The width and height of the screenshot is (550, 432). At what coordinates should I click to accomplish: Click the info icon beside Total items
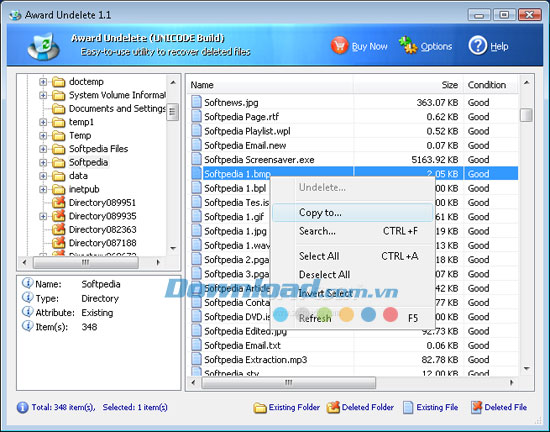22,407
